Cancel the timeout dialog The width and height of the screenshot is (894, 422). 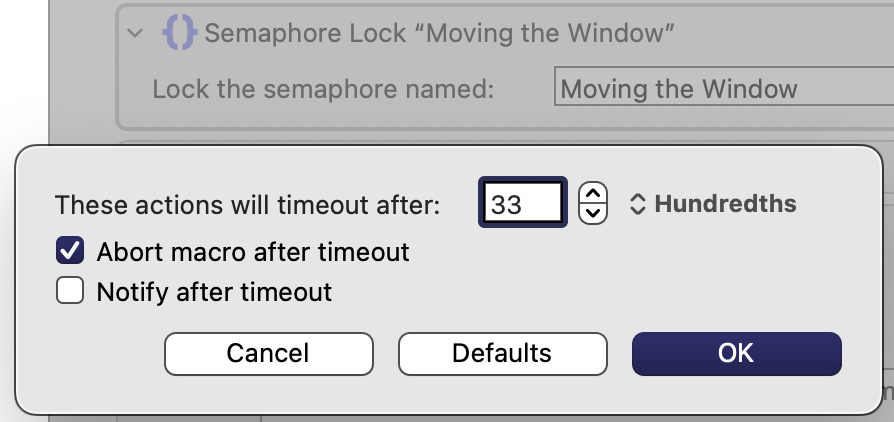pyautogui.click(x=269, y=354)
